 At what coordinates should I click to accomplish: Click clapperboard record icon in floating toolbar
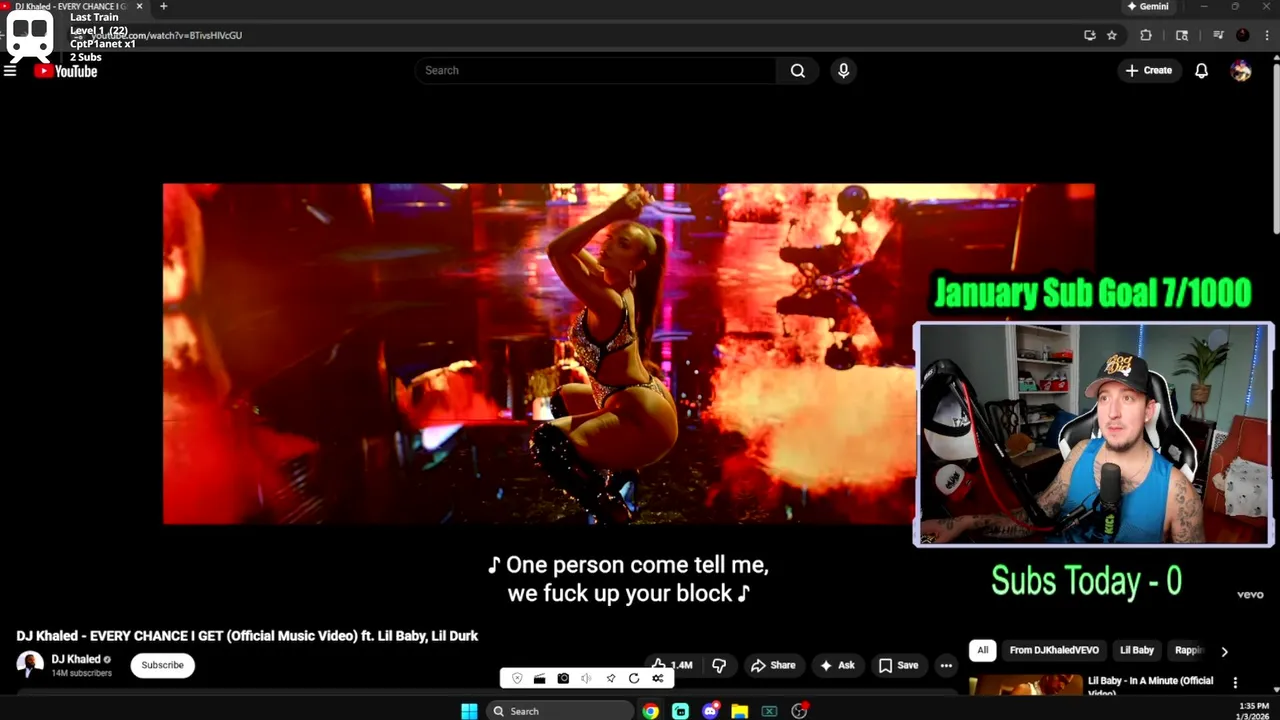pyautogui.click(x=539, y=678)
